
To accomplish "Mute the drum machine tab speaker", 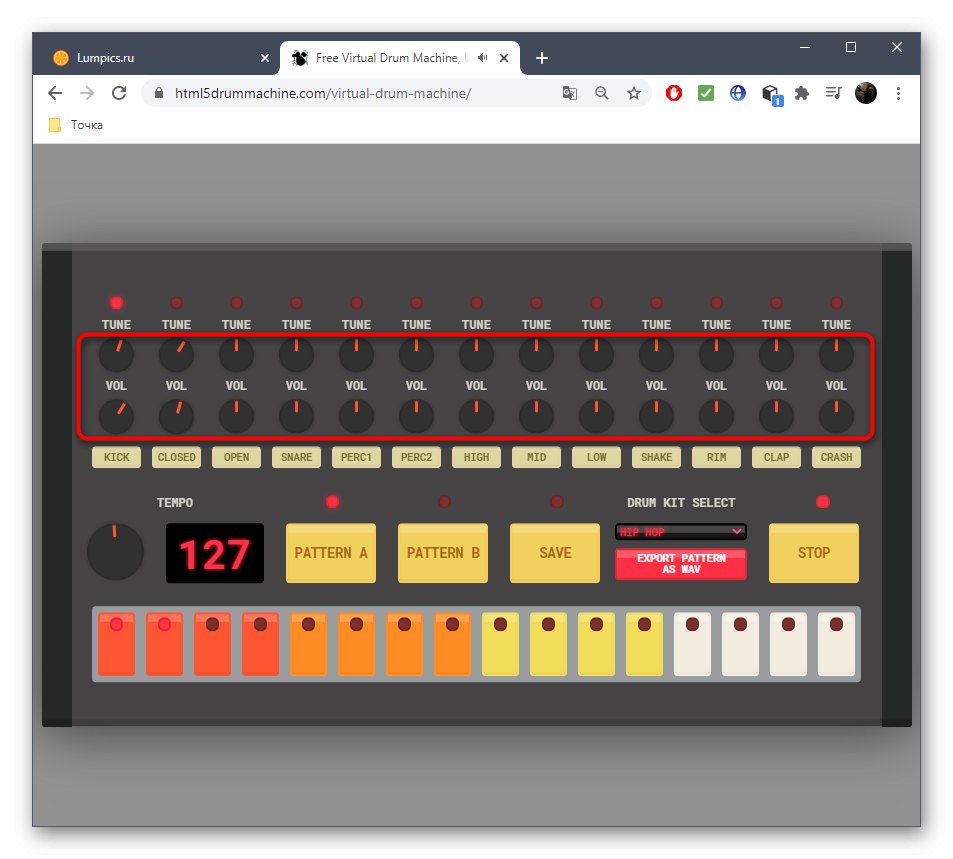I will 481,57.
